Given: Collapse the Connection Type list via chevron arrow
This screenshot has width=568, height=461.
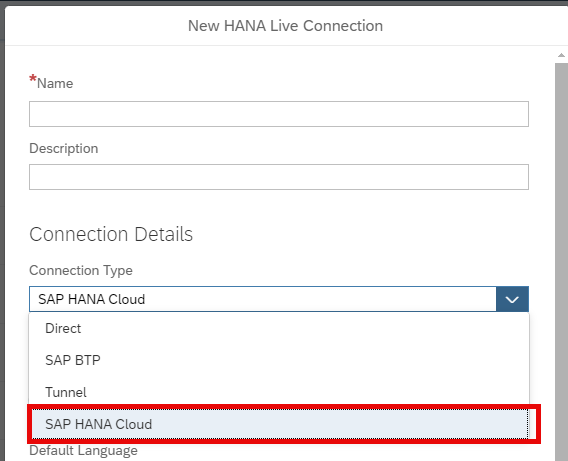Looking at the screenshot, I should (512, 299).
